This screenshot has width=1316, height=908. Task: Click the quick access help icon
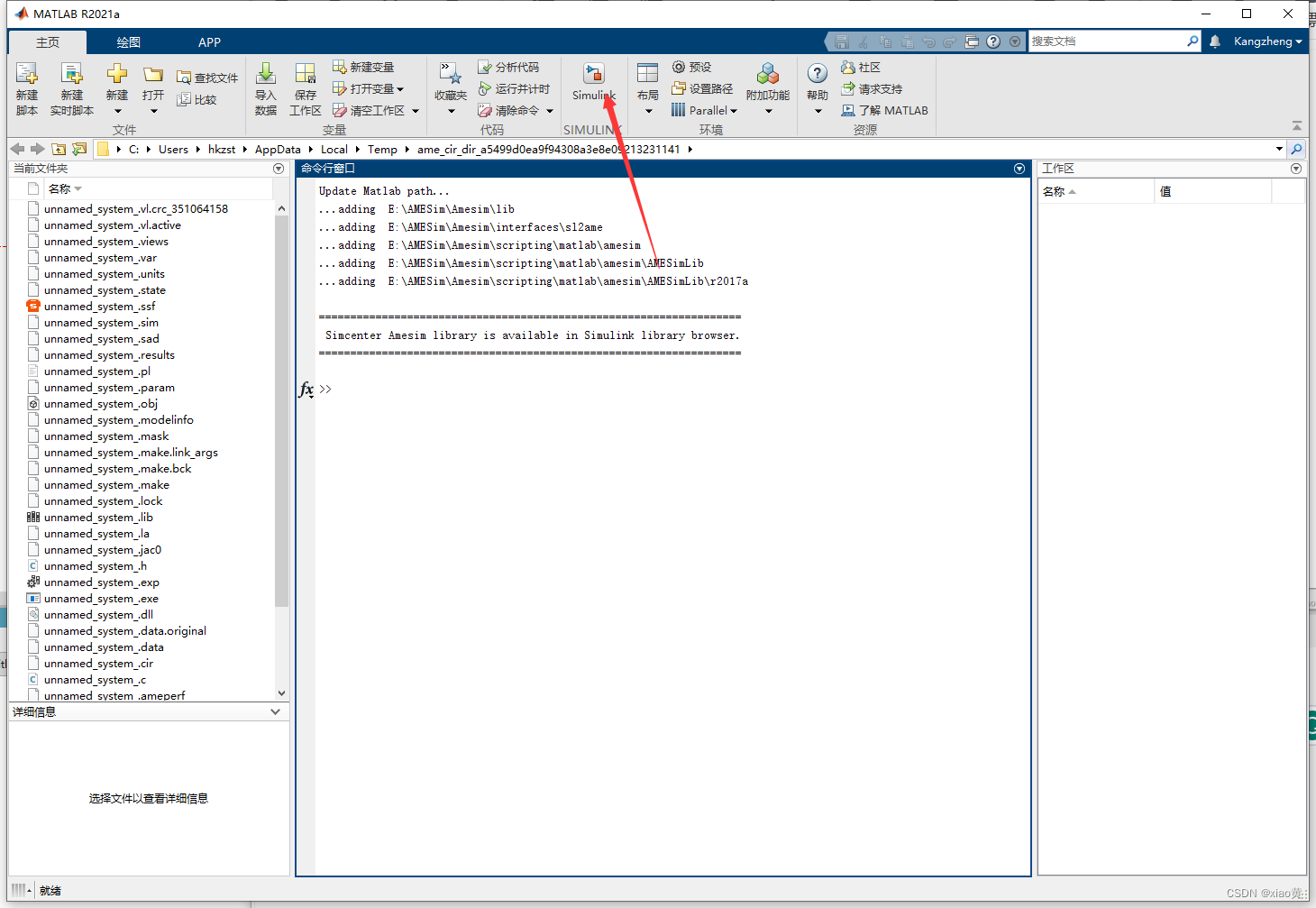(x=993, y=41)
